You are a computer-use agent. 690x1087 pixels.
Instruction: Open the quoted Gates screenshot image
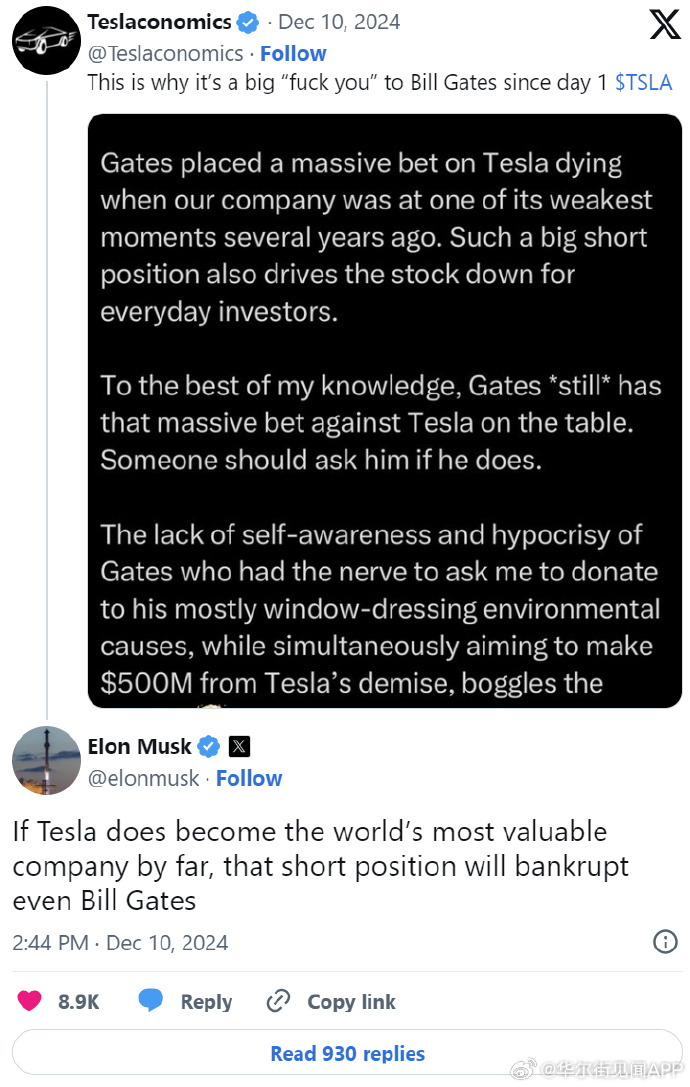coord(385,411)
